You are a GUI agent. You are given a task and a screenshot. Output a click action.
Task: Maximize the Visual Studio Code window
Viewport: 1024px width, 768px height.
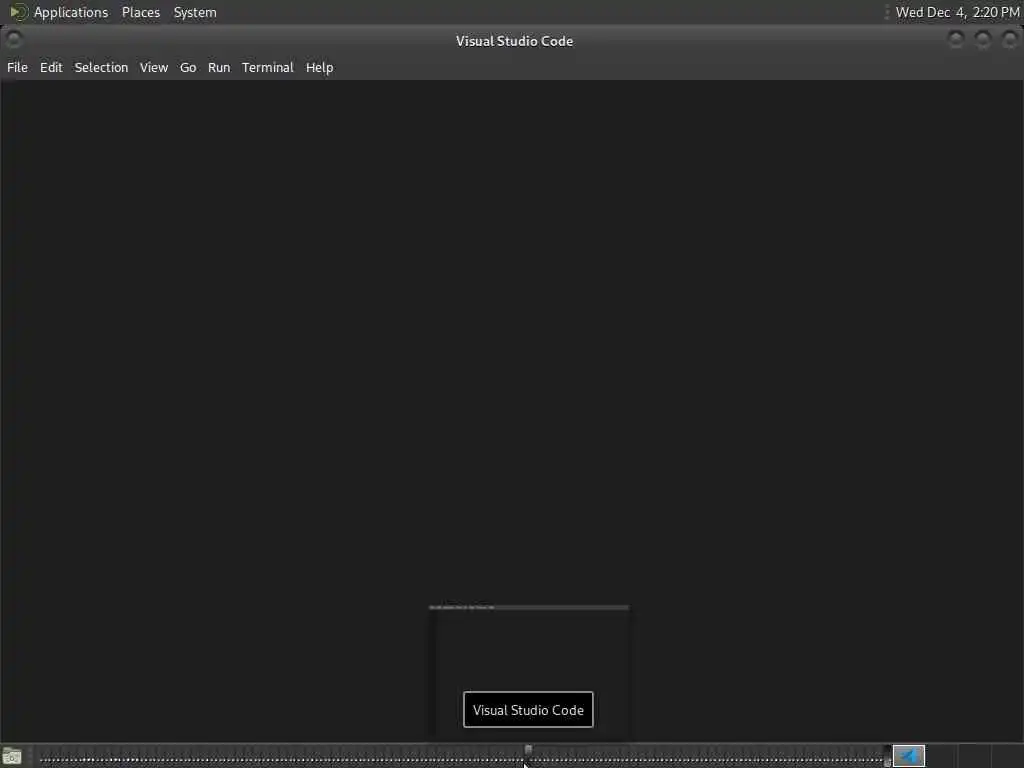(x=982, y=40)
